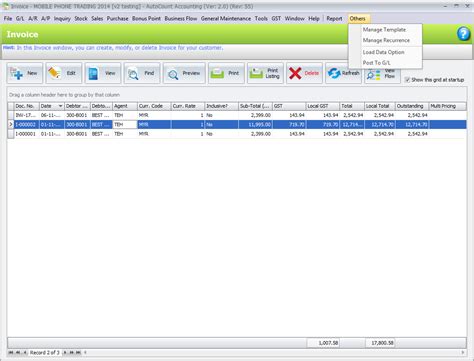Open the Purchase menu
Viewport: 474px width, 361px height.
tap(117, 19)
